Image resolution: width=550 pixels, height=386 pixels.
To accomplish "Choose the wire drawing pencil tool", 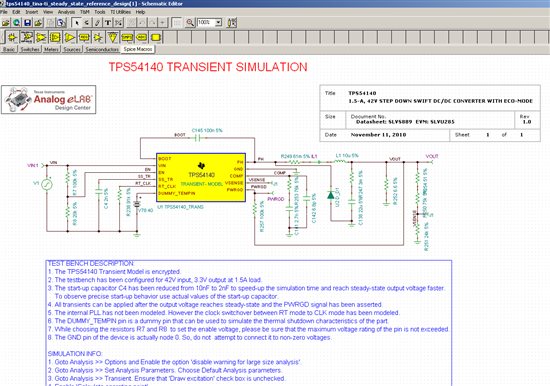I will point(97,23).
